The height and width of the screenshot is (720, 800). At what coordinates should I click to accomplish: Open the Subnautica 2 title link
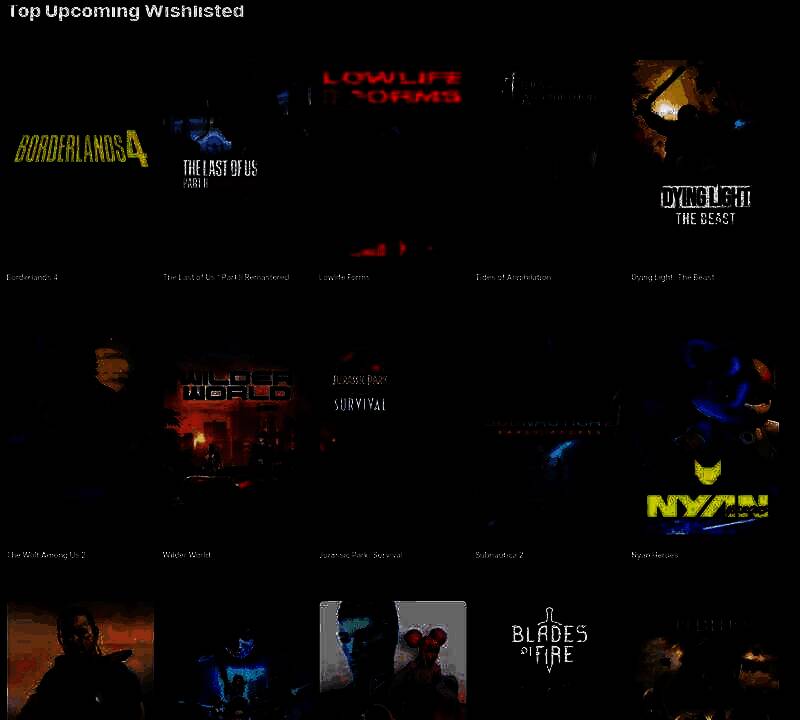point(500,555)
